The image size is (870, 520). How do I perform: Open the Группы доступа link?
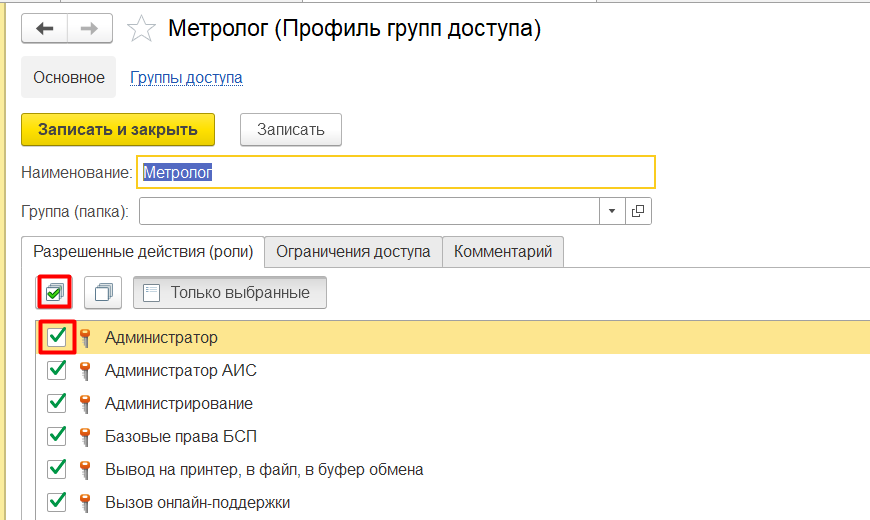tap(186, 77)
